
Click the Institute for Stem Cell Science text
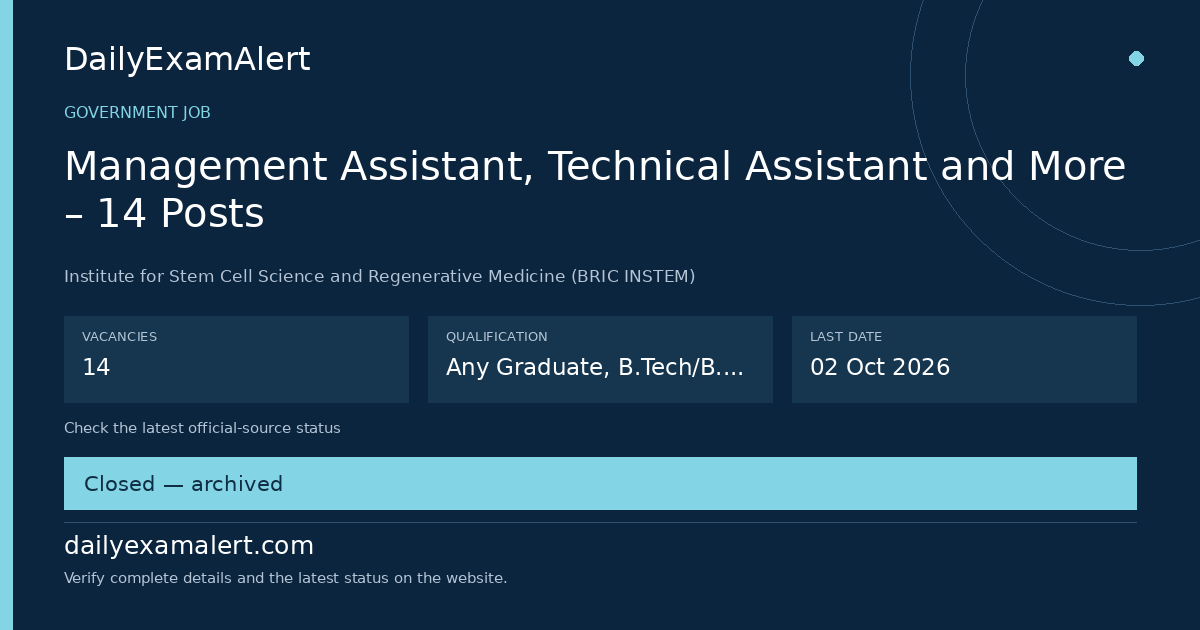(379, 276)
